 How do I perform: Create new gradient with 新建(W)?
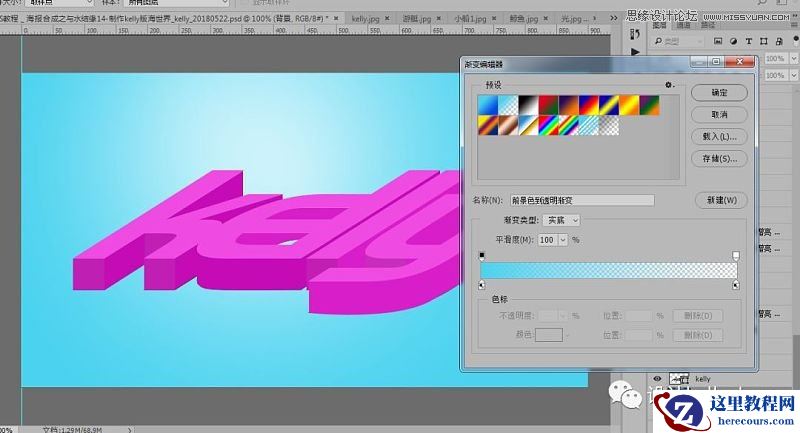tap(721, 200)
